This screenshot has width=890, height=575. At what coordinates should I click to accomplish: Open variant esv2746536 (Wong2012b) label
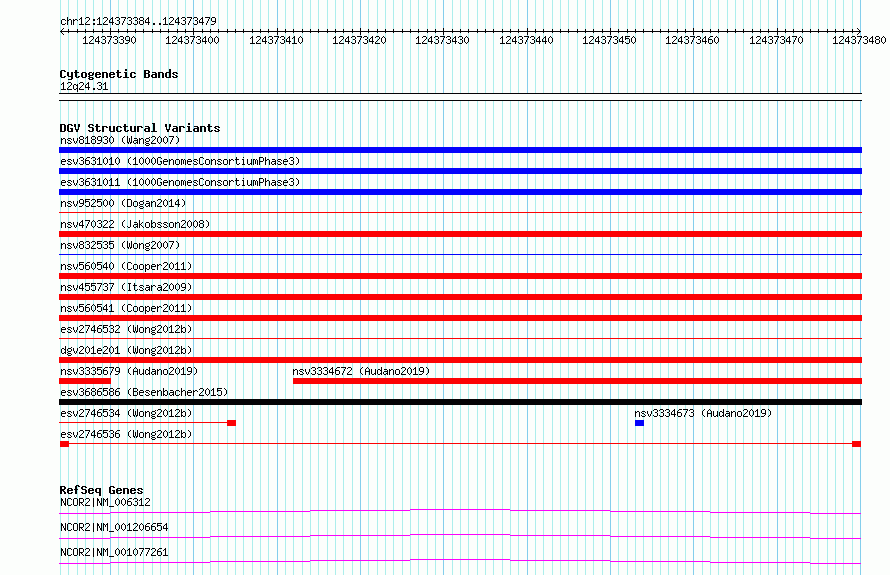click(x=126, y=434)
